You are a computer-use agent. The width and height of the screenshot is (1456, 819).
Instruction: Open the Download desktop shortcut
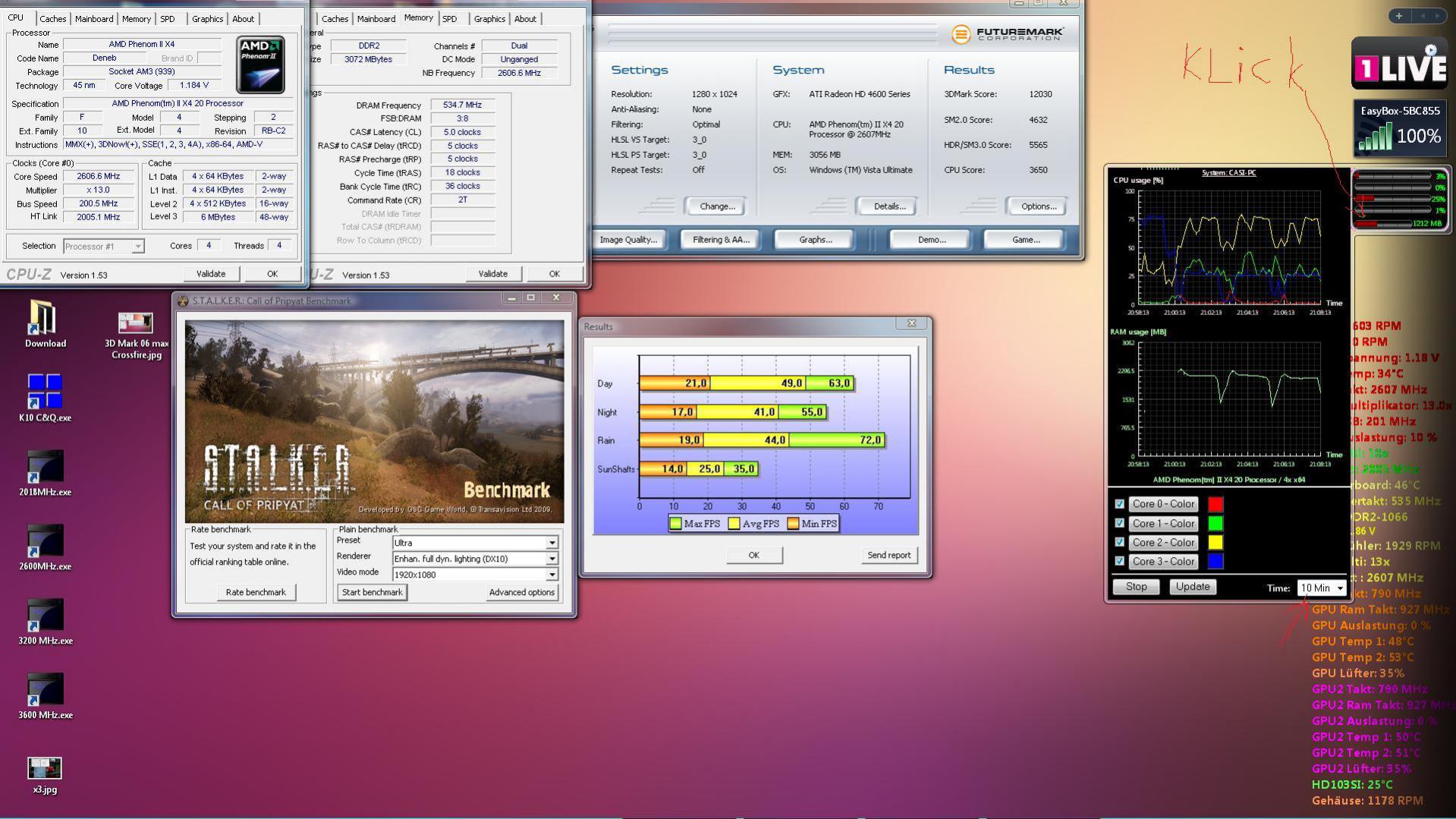(44, 319)
